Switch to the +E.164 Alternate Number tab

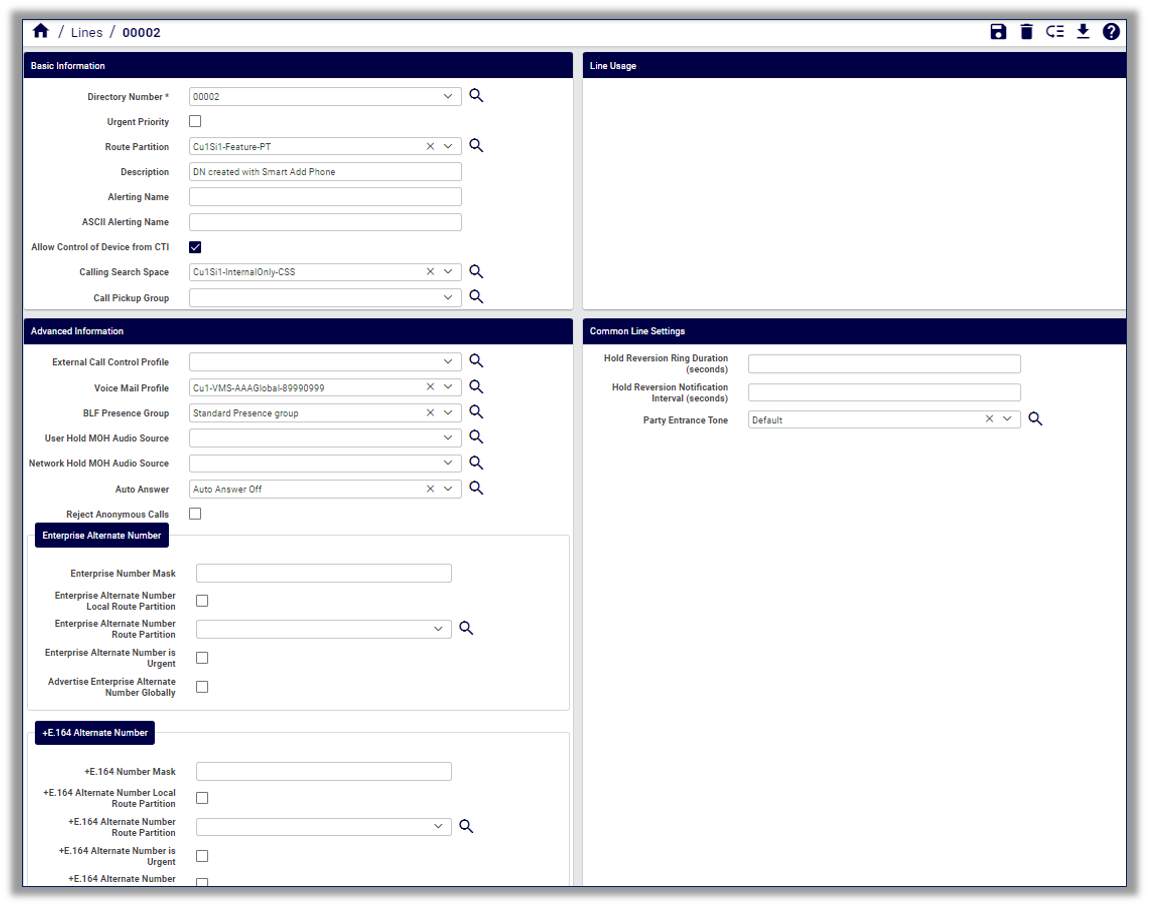tap(94, 732)
